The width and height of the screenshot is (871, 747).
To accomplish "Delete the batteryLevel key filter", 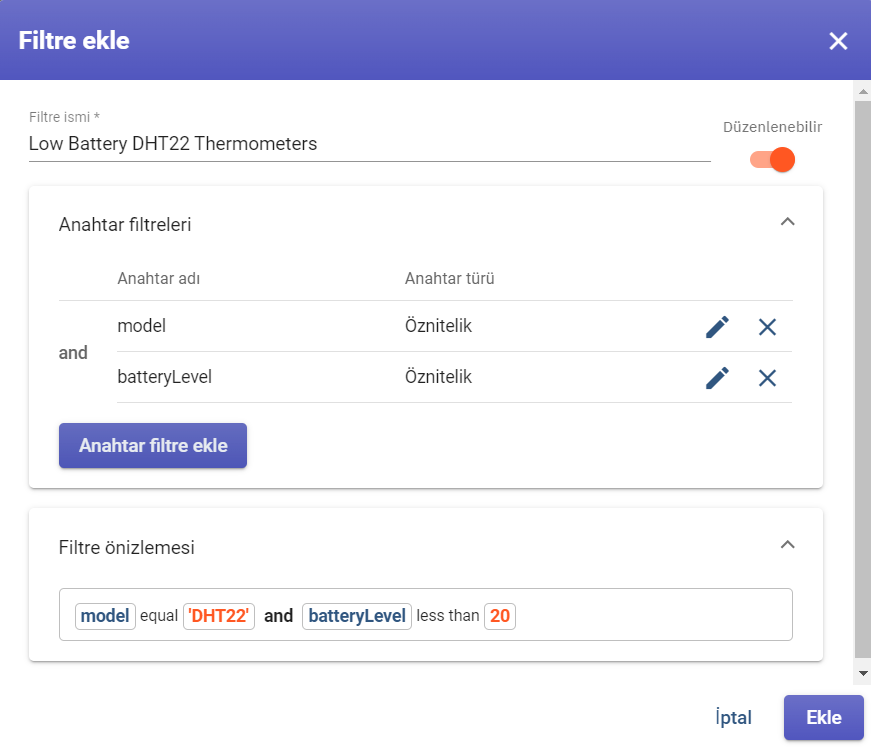I will [767, 378].
